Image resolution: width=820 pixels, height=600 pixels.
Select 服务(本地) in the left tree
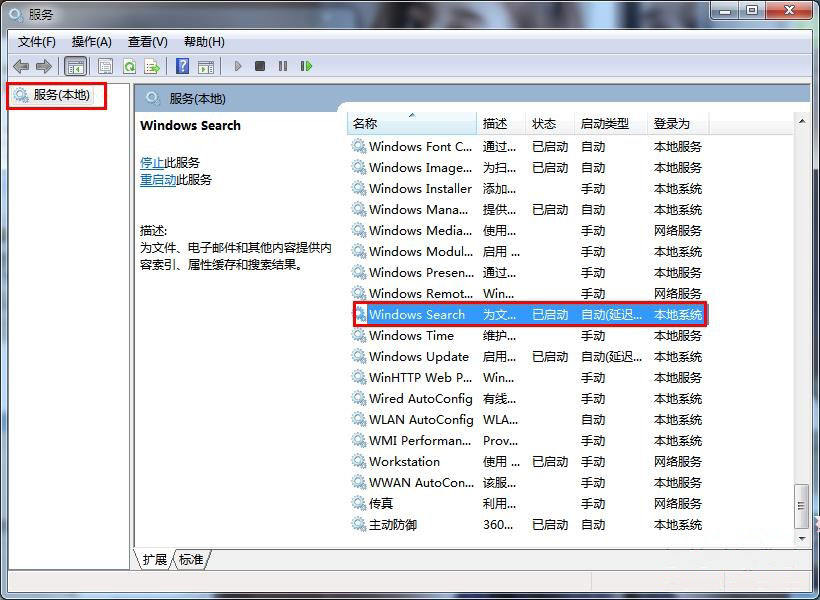click(x=62, y=95)
